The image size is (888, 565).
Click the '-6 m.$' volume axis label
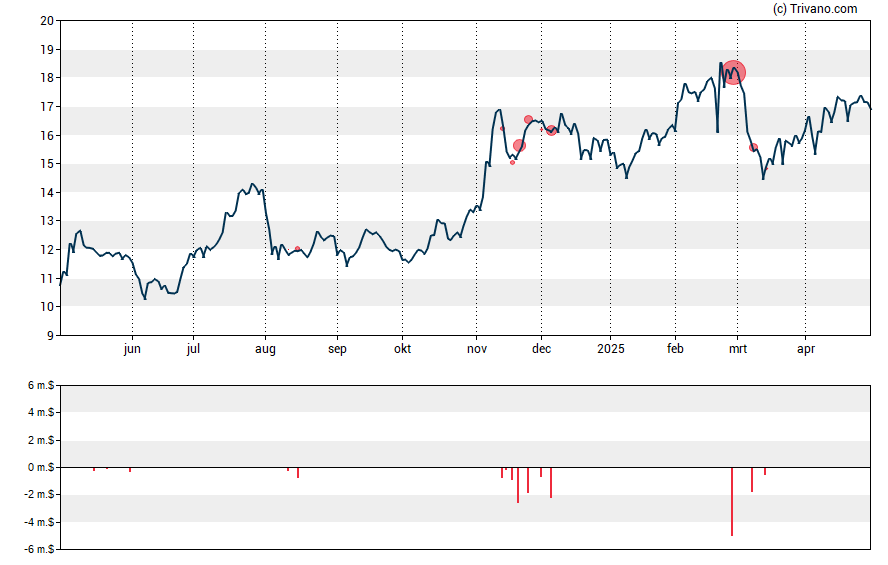[x=39, y=550]
